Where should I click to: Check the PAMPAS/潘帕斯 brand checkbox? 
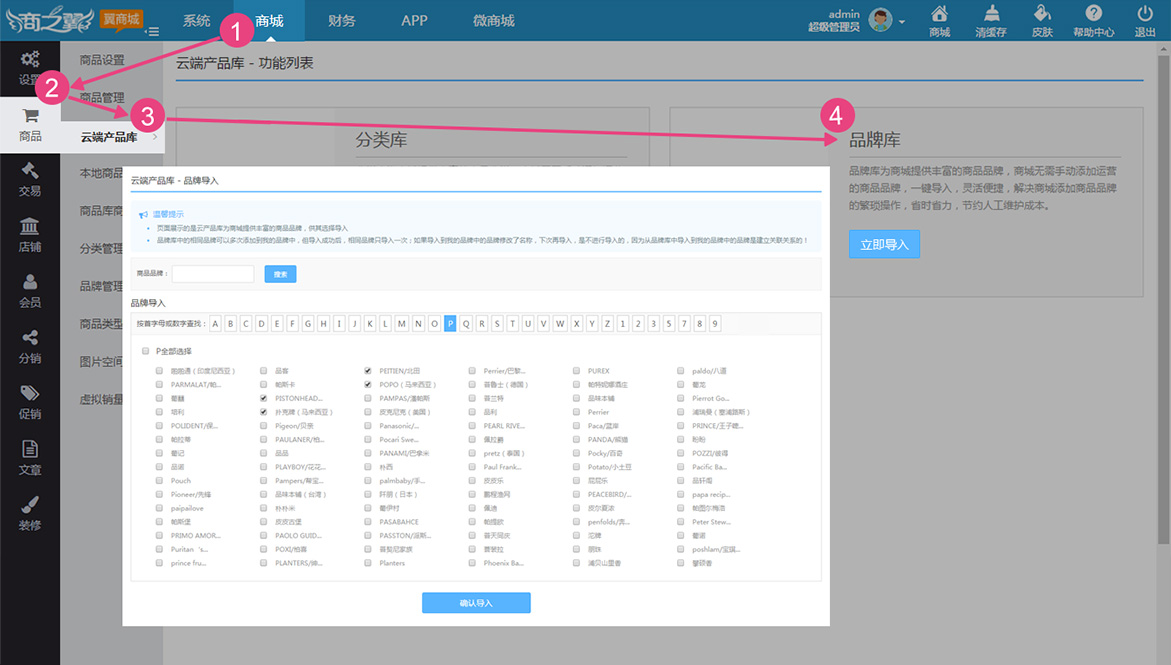tap(367, 398)
